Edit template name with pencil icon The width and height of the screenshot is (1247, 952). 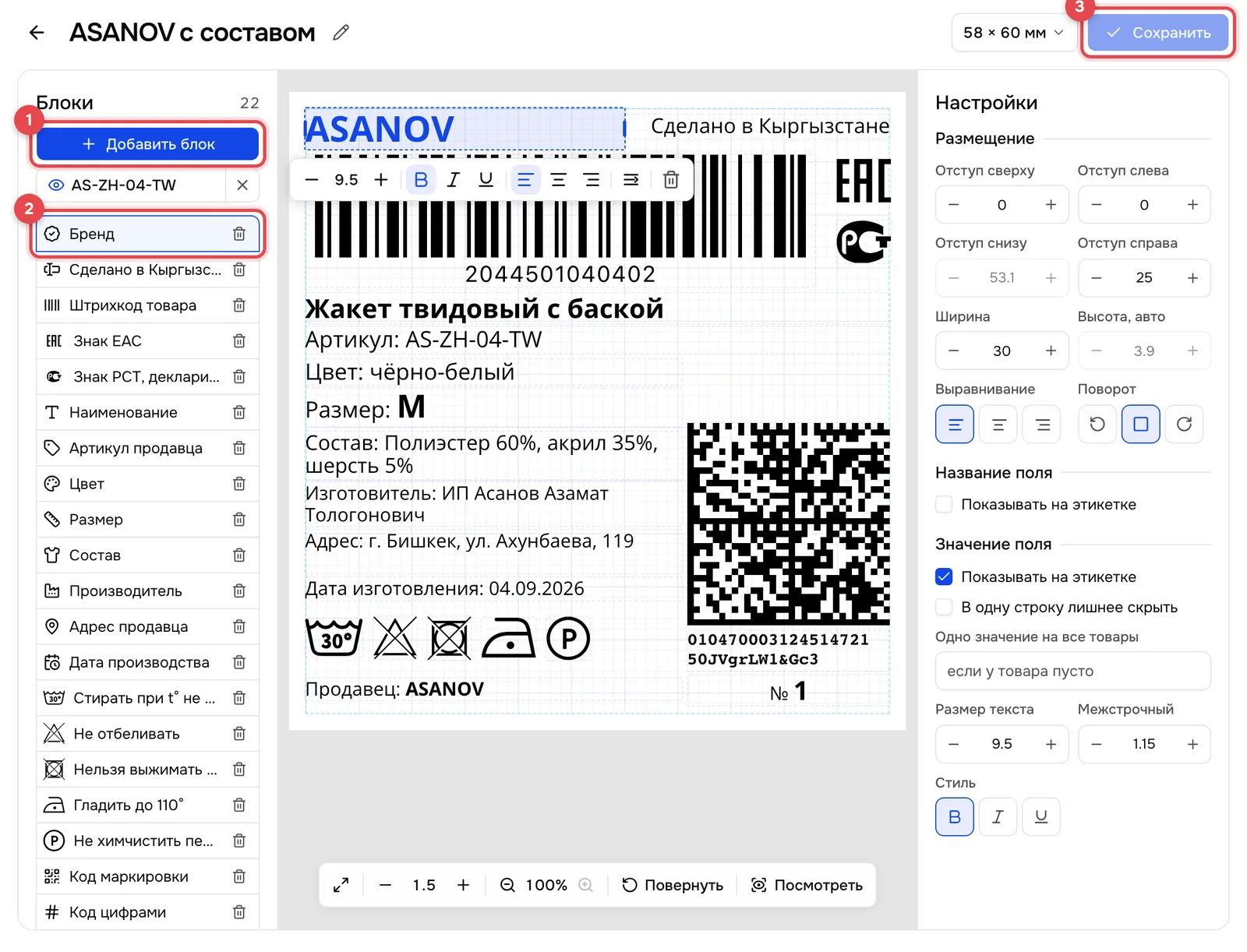341,33
